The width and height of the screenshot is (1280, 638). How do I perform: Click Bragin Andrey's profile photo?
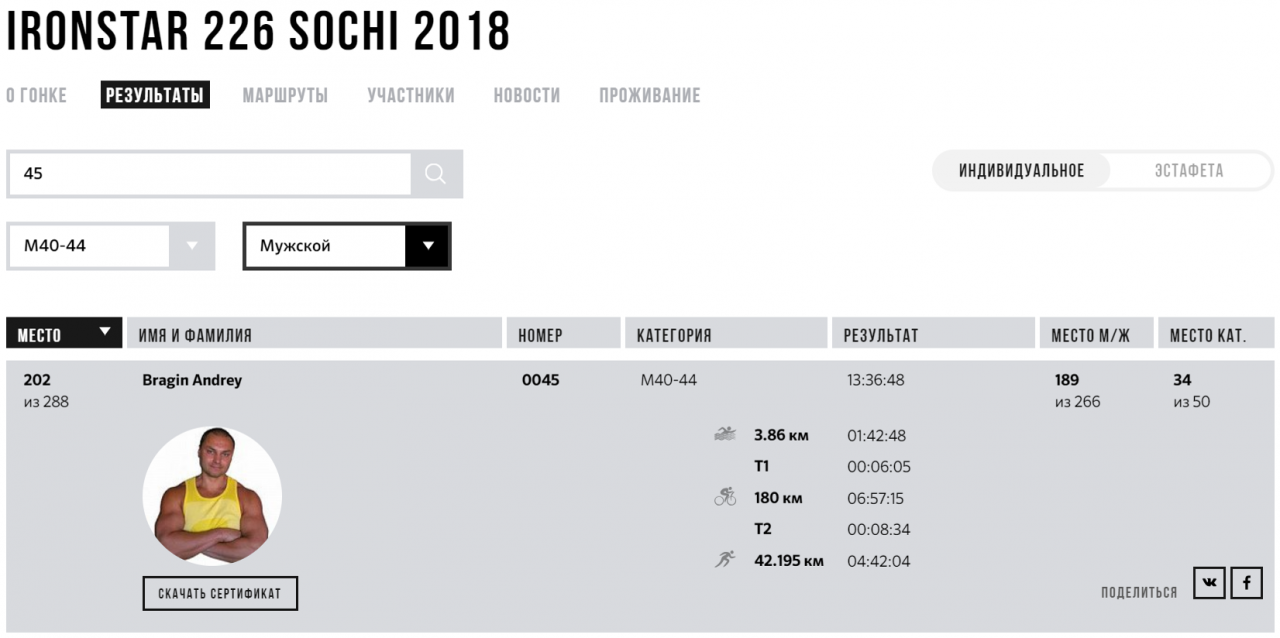212,496
